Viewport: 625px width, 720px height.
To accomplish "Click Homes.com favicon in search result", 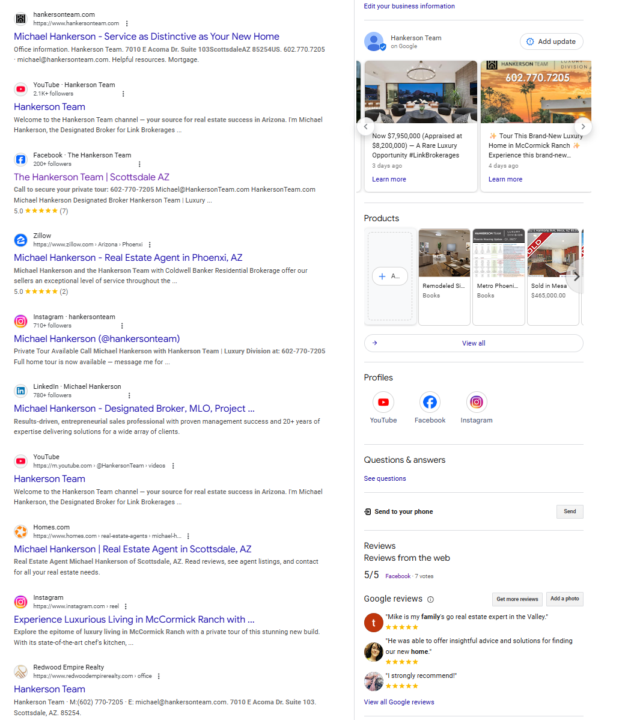I will click(x=21, y=532).
